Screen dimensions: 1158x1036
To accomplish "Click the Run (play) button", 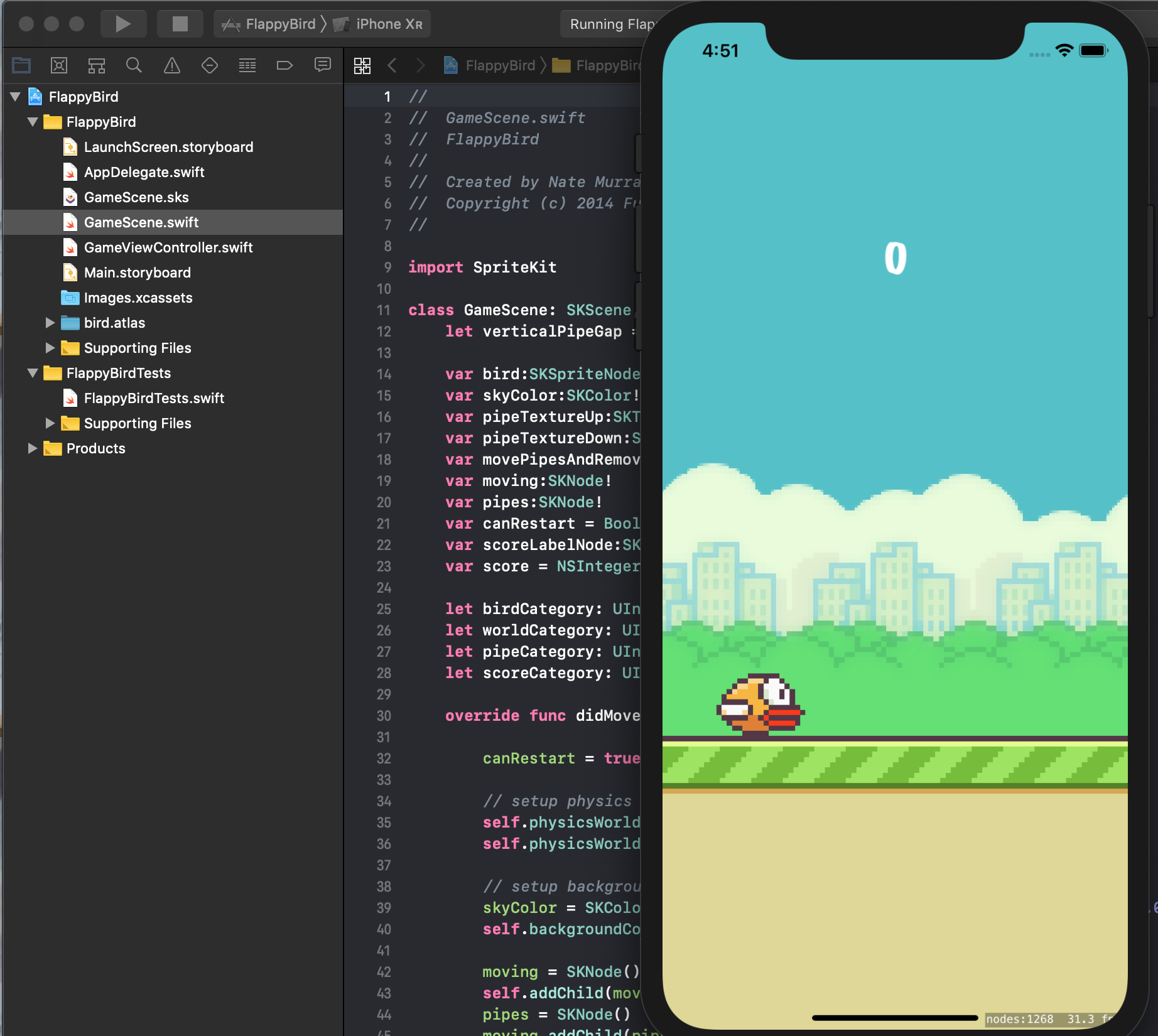I will (123, 24).
